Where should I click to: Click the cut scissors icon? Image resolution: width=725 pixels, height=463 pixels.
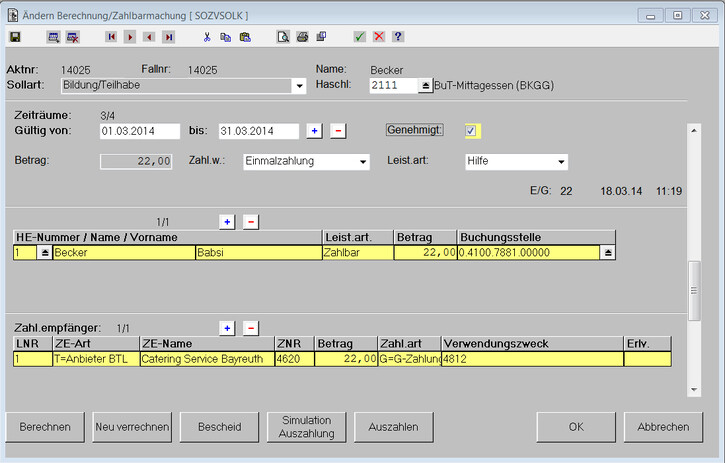(x=207, y=37)
